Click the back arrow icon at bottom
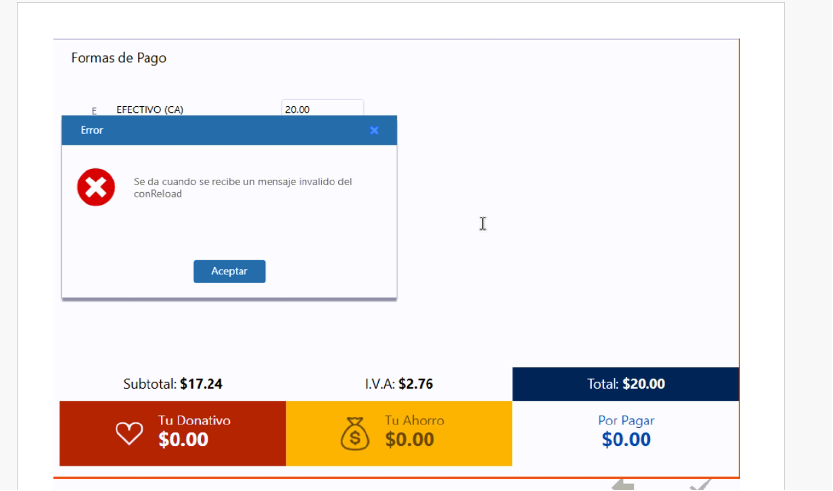This screenshot has width=833, height=491. (623, 485)
